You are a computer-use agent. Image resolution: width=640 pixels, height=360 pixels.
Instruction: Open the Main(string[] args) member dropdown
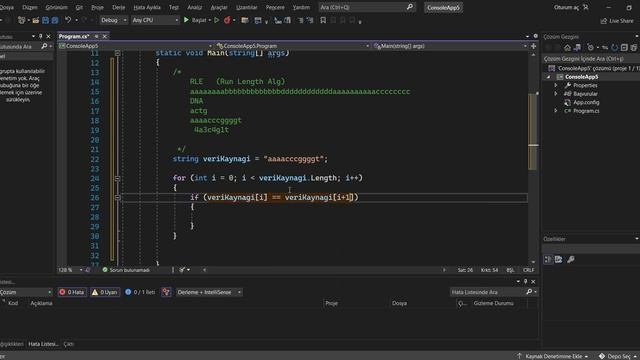tap(450, 46)
